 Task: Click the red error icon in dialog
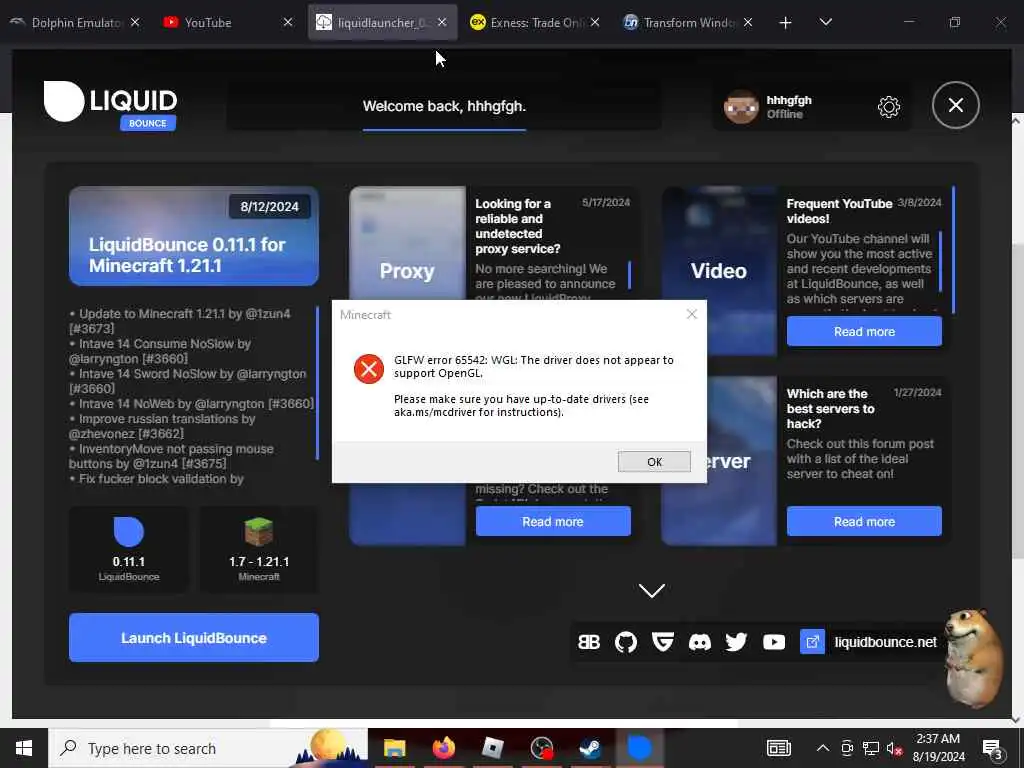368,369
